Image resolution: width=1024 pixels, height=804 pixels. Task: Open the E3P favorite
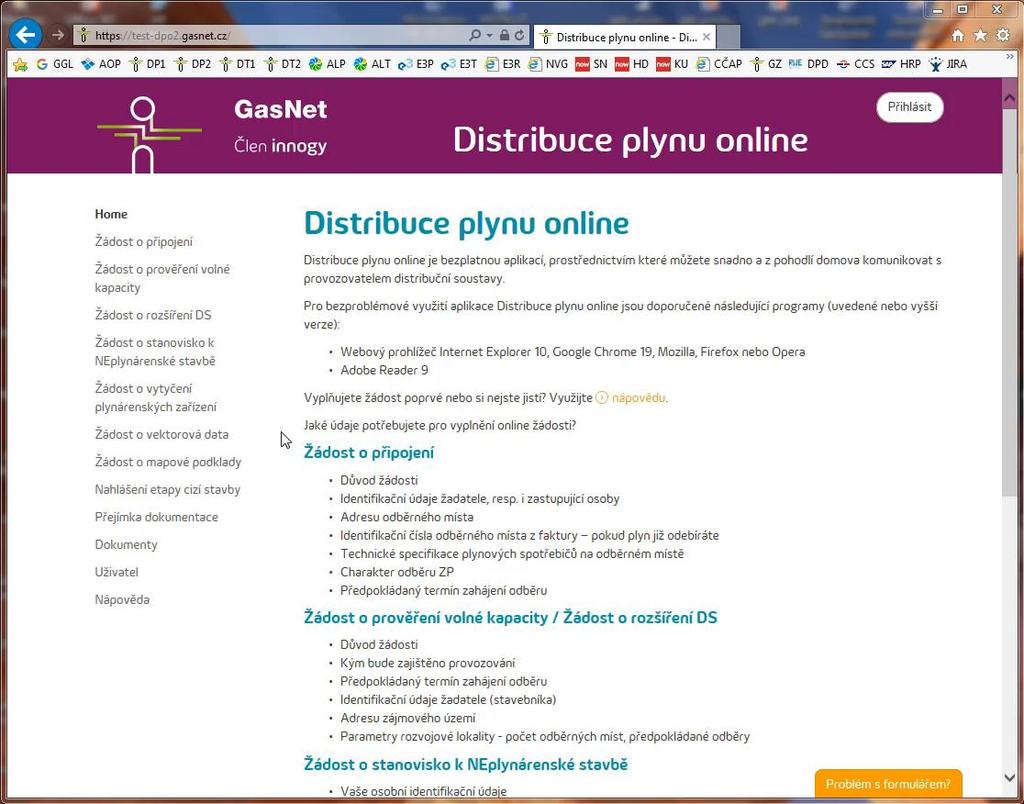coord(416,64)
